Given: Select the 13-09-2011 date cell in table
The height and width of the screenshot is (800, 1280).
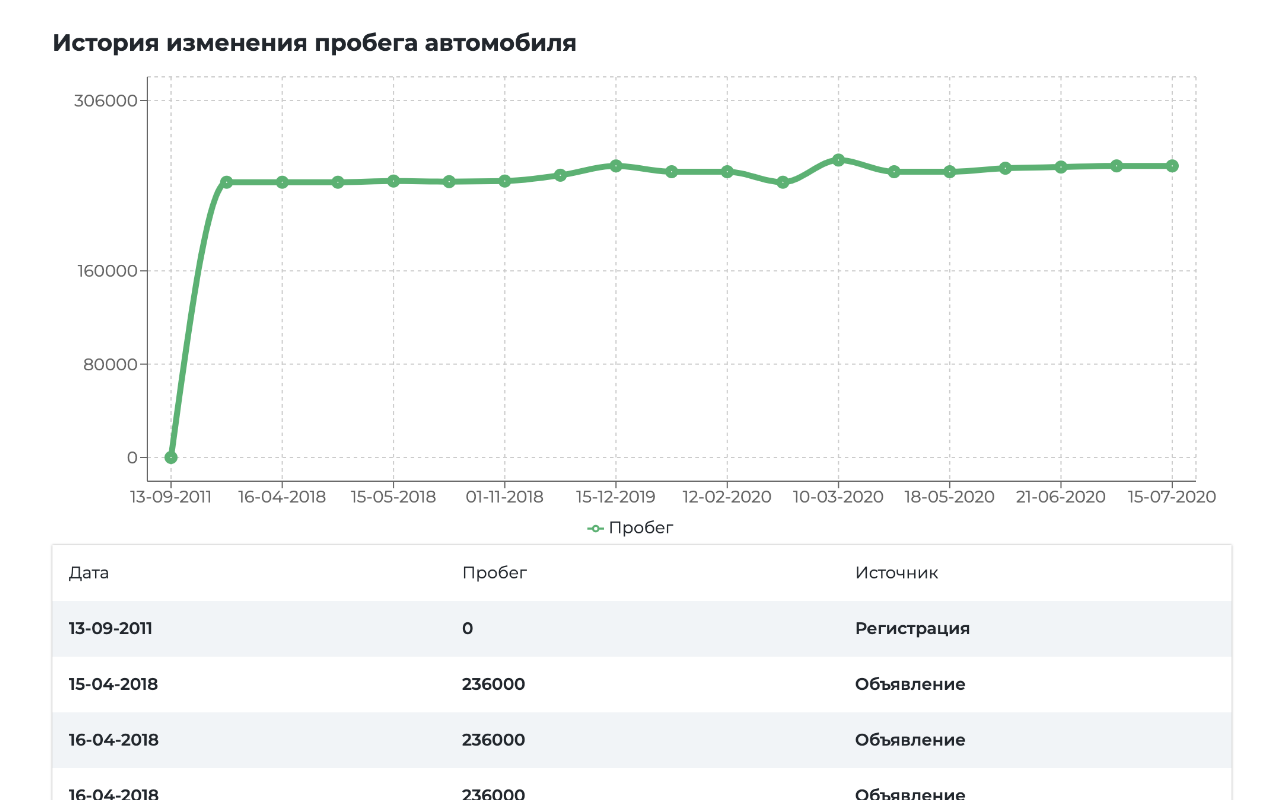Looking at the screenshot, I should (x=110, y=629).
